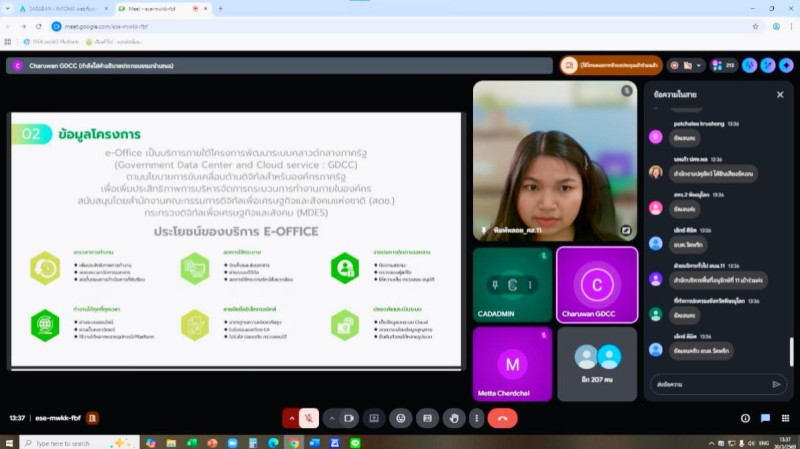This screenshot has height=449, width=800.
Task: Open the participants list showing 213 people
Action: tap(723, 65)
